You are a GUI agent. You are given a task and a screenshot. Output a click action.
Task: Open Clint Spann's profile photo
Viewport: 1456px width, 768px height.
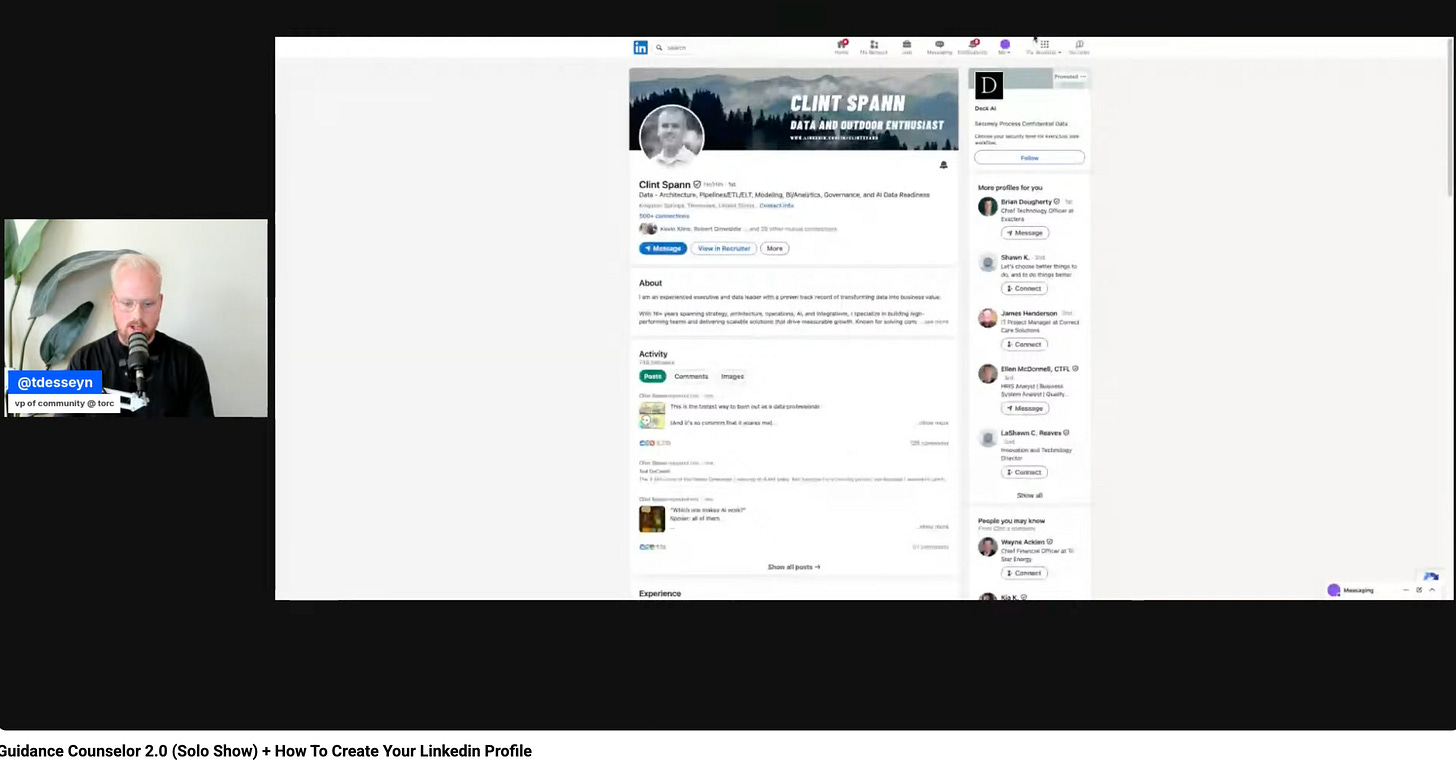click(672, 136)
